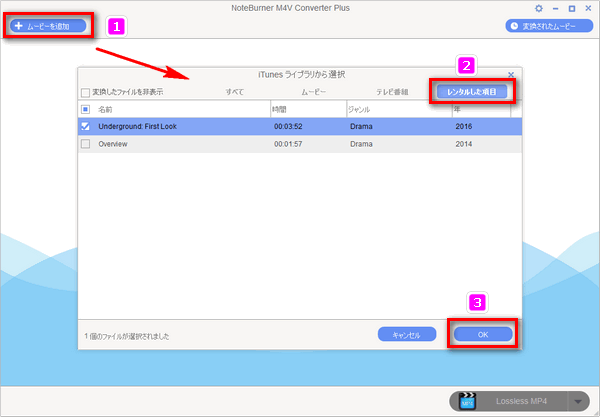Viewport: 600px width, 417px height.
Task: Expand the output format dropdown arrow
Action: (x=578, y=401)
